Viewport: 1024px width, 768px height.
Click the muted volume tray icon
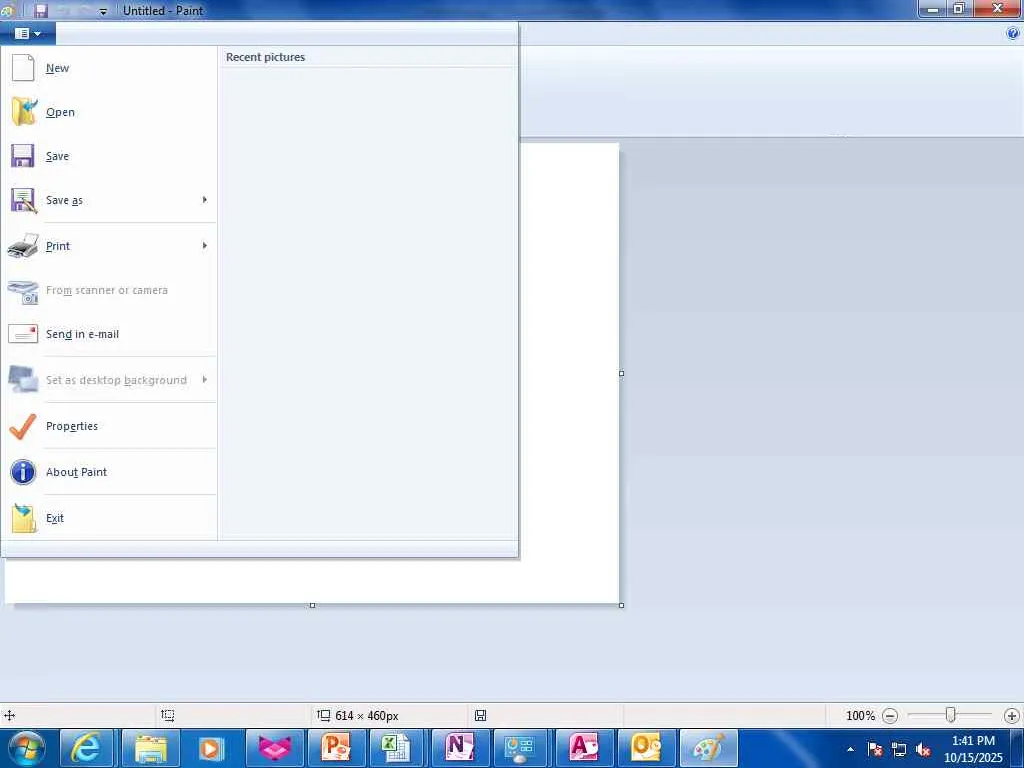pyautogui.click(x=923, y=750)
